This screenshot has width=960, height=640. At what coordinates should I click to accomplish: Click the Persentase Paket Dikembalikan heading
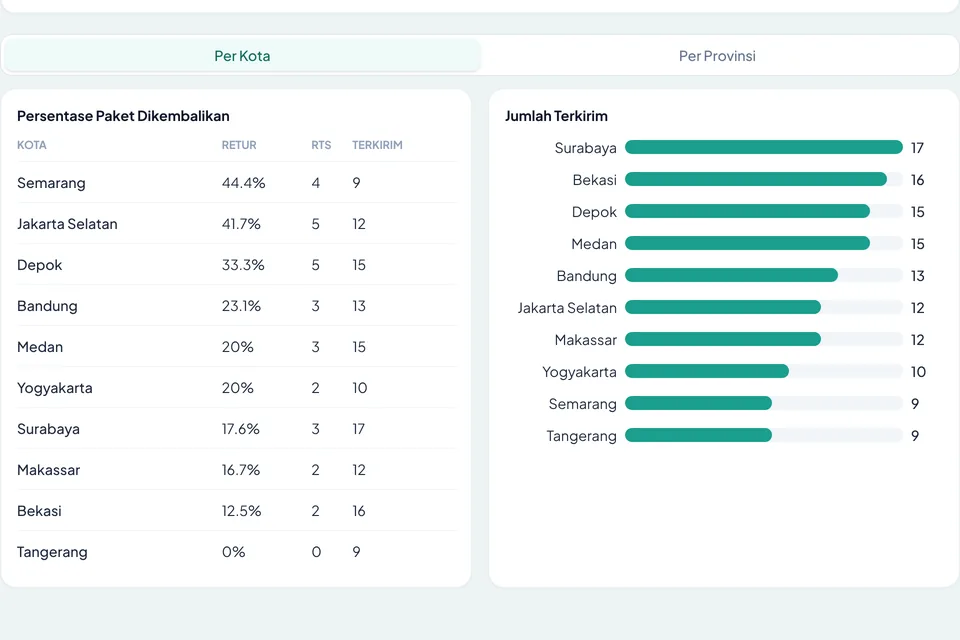click(123, 116)
